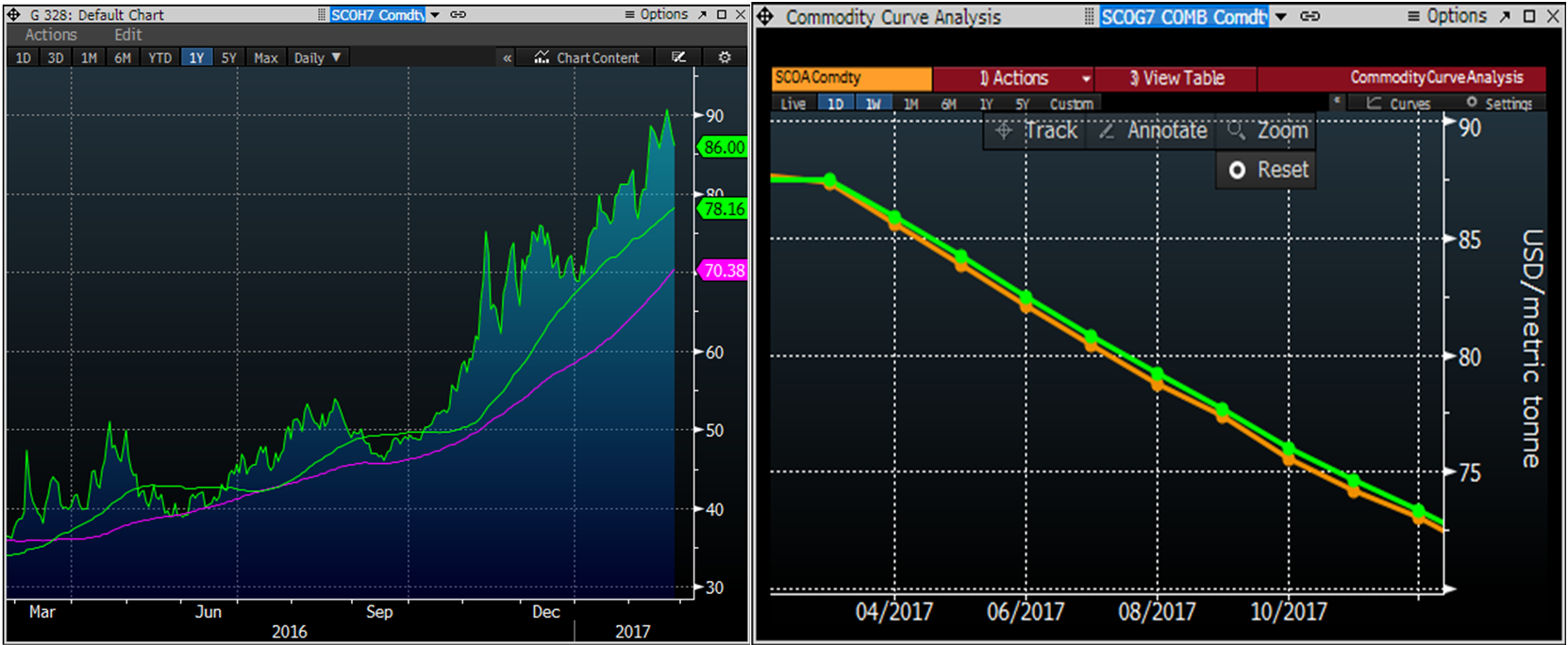Open the SCOH7 Comdty security dropdown arrow
The height and width of the screenshot is (645, 1568).
coord(435,14)
